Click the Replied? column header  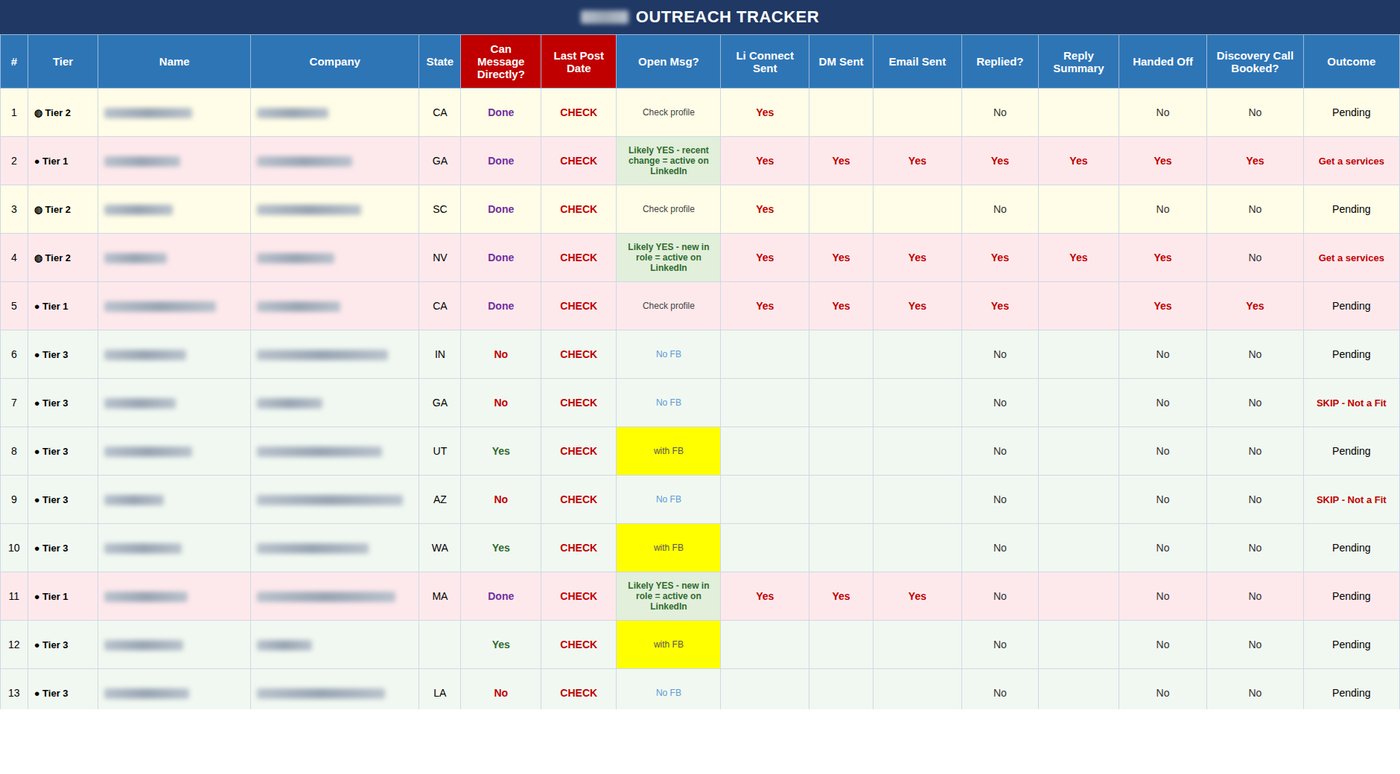(x=1000, y=61)
